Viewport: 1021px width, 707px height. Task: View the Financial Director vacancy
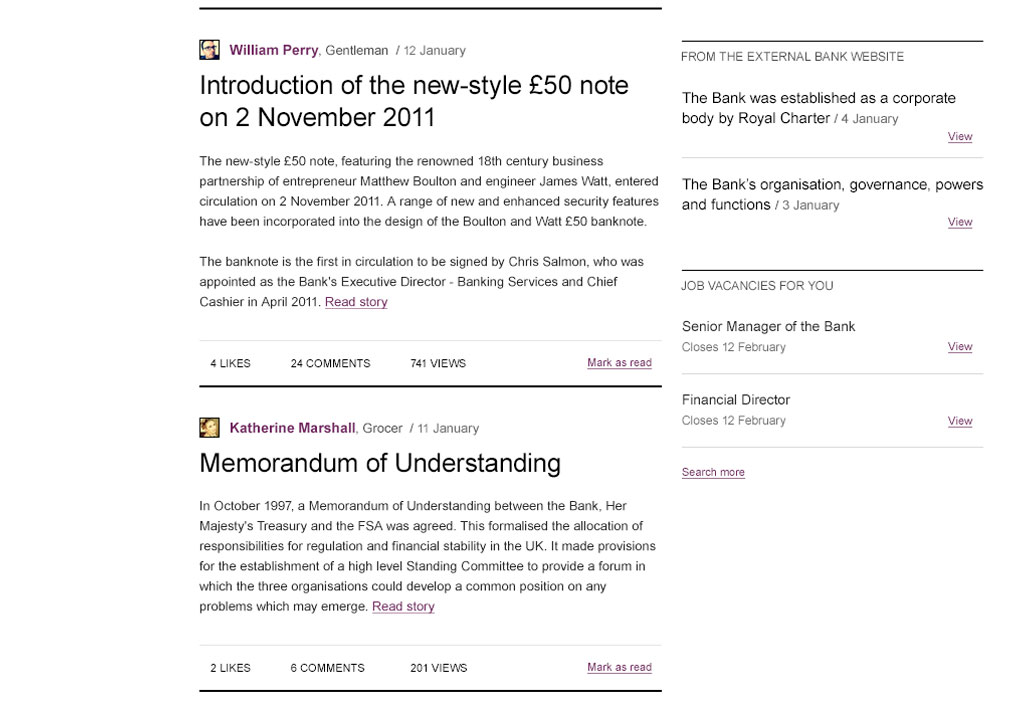(x=960, y=421)
